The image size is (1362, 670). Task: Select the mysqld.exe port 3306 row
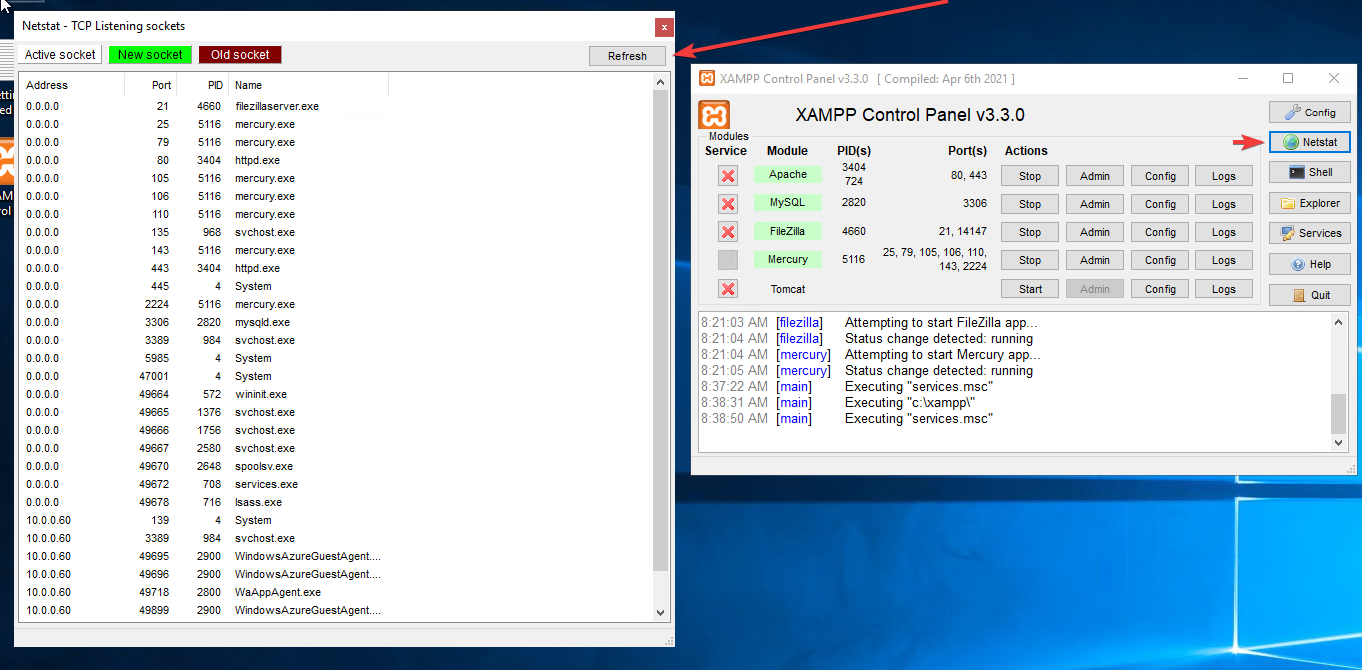click(205, 322)
